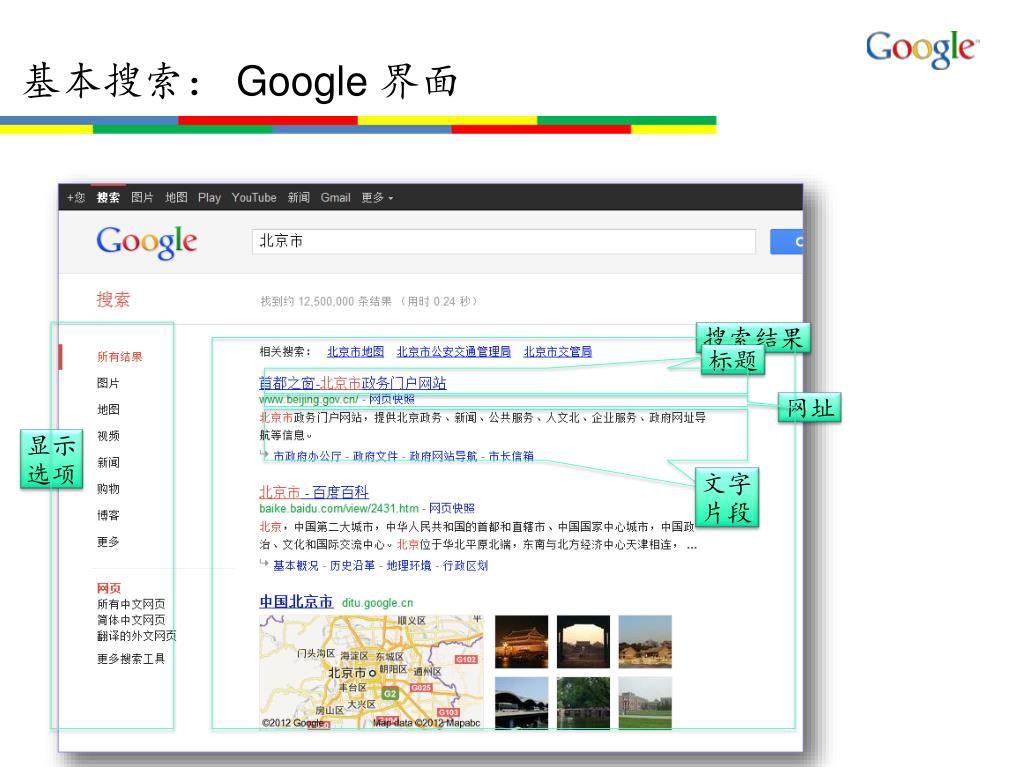Open the bottom-middle trees photo thumbnail
Image resolution: width=1023 pixels, height=767 pixels.
583,703
